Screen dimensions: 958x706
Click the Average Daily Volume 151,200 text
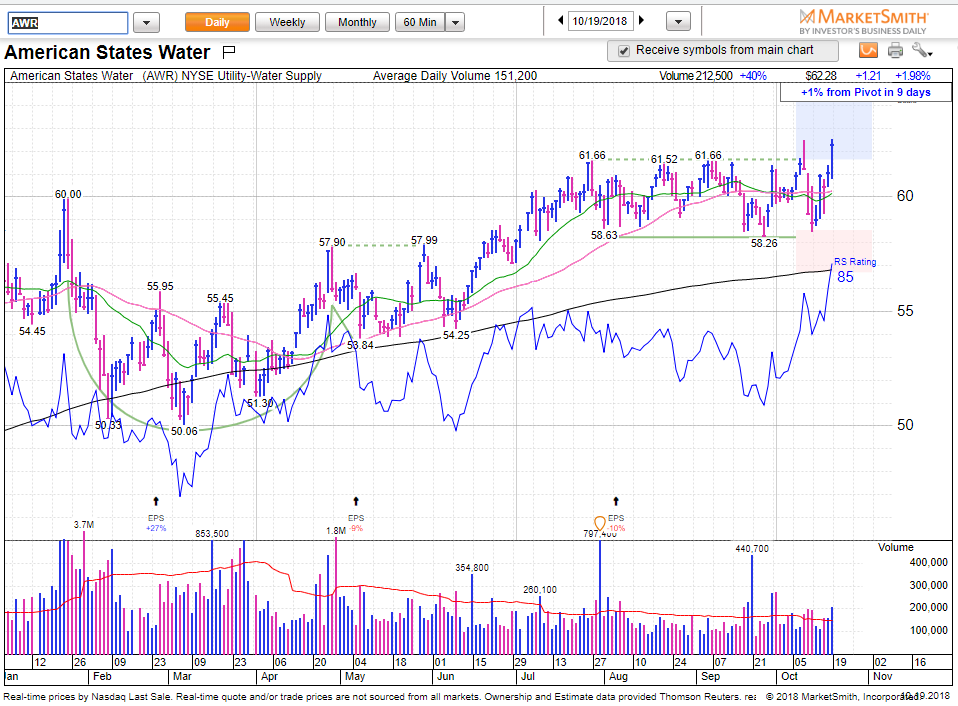[x=455, y=76]
